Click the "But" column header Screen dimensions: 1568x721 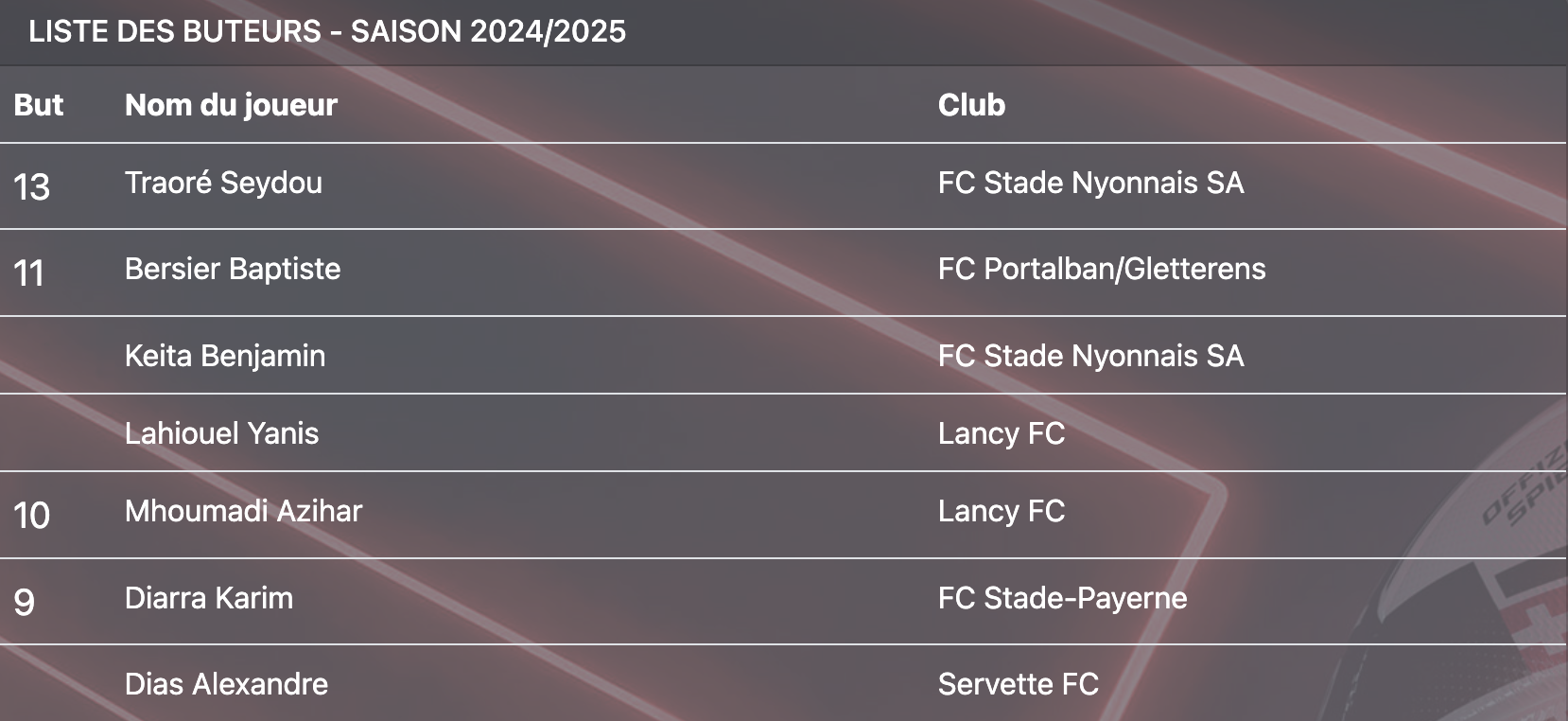[39, 105]
